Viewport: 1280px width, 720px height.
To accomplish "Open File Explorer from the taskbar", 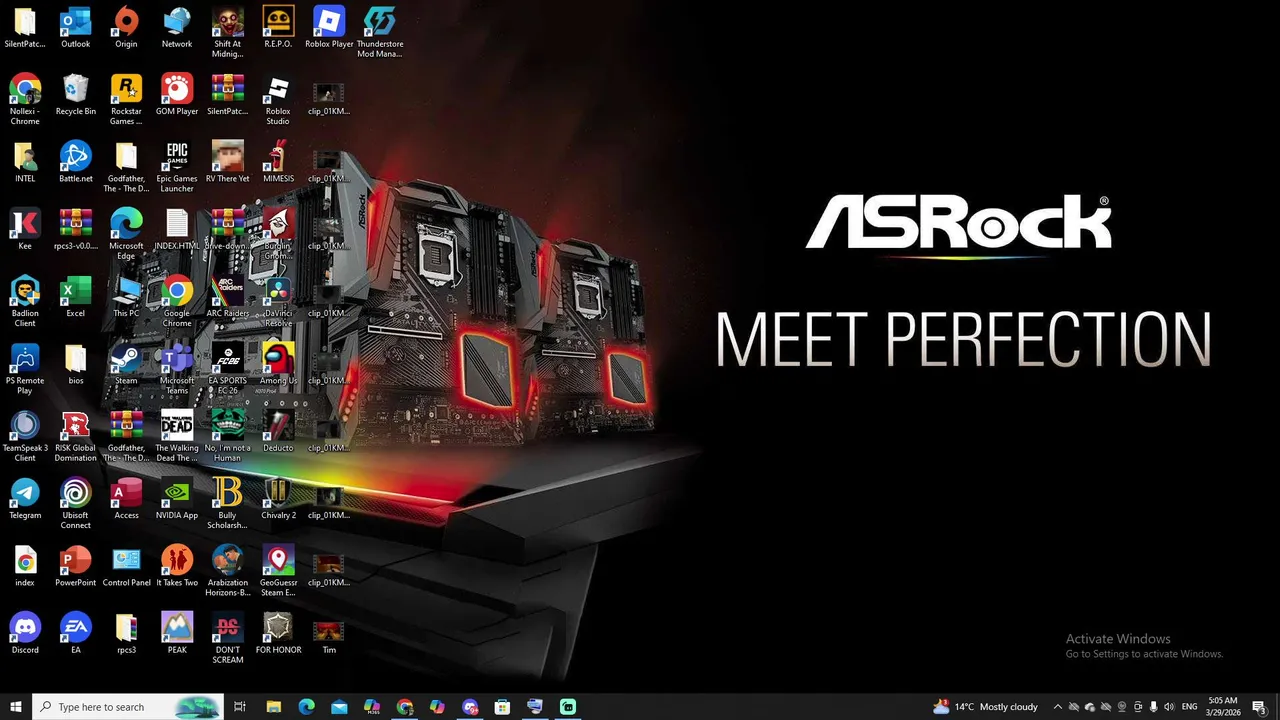I will pyautogui.click(x=273, y=707).
